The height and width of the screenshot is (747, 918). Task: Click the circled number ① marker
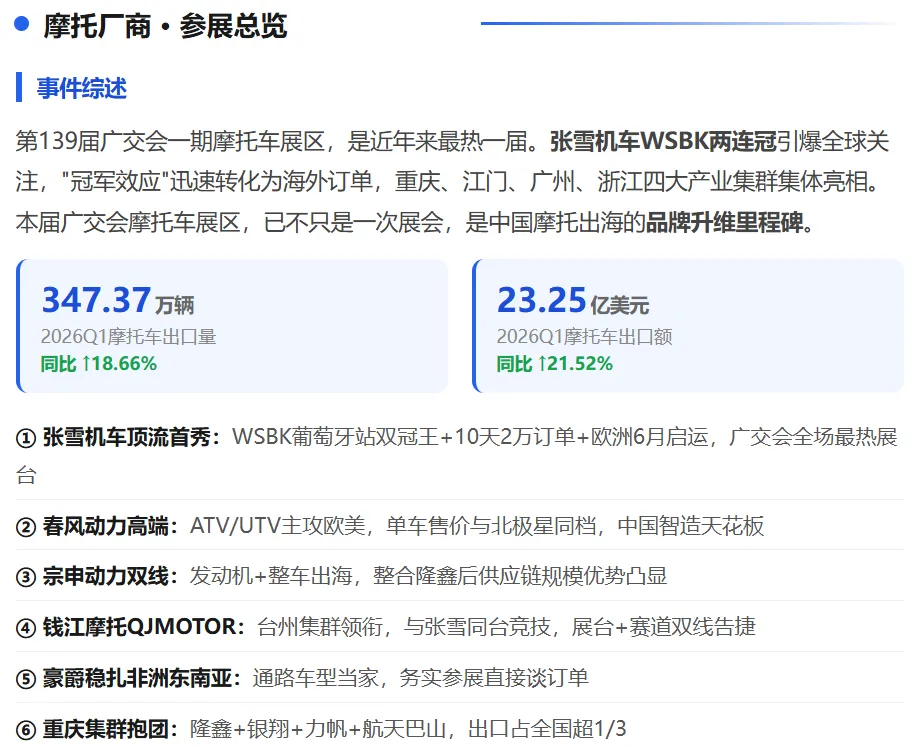[26, 438]
